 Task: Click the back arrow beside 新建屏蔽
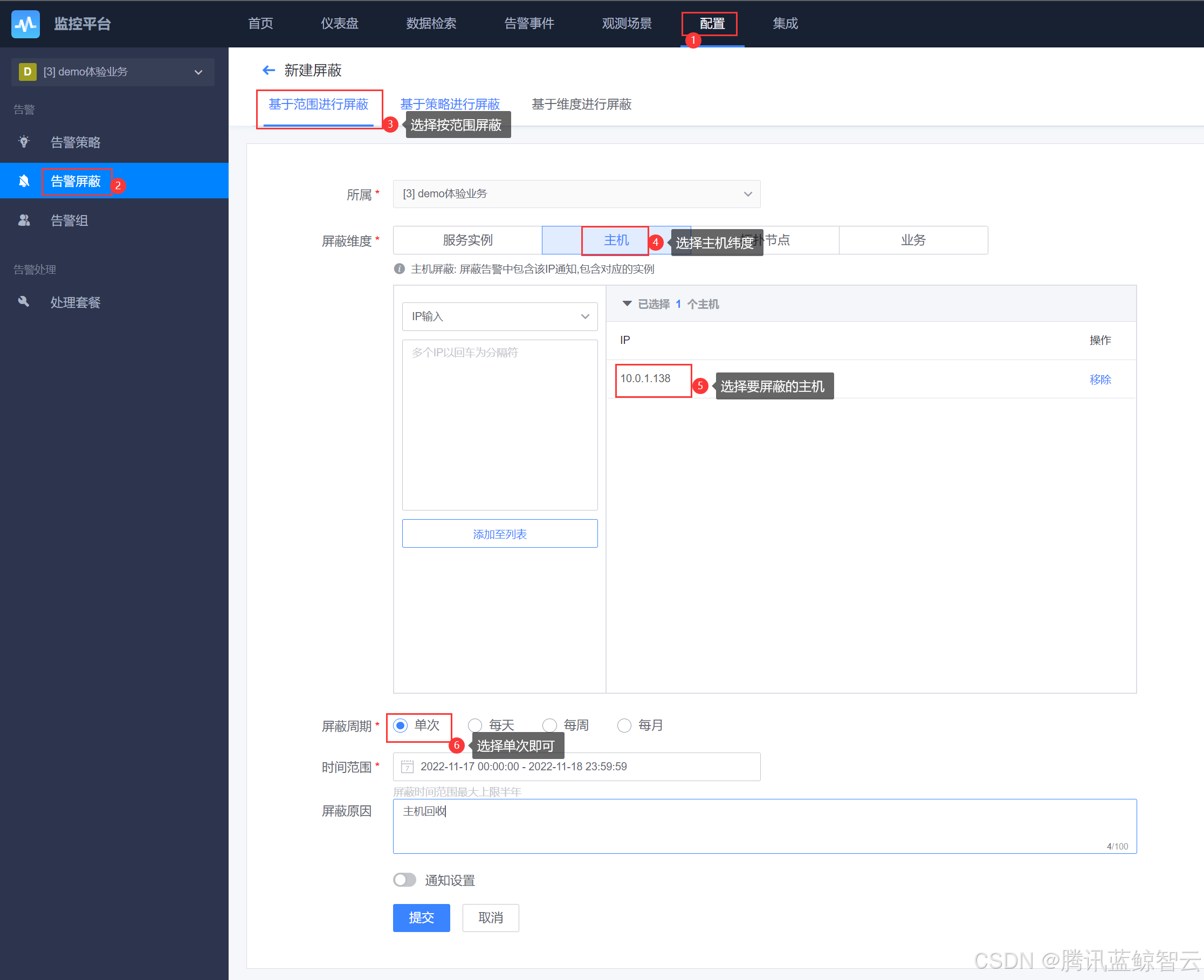[269, 70]
